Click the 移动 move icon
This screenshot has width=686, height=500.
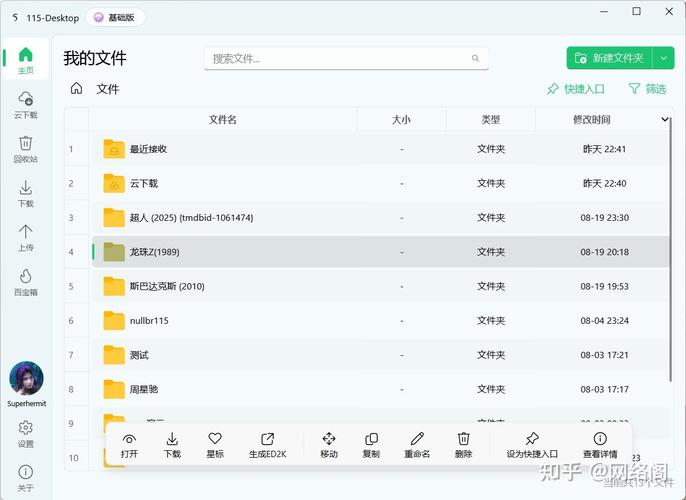(329, 439)
